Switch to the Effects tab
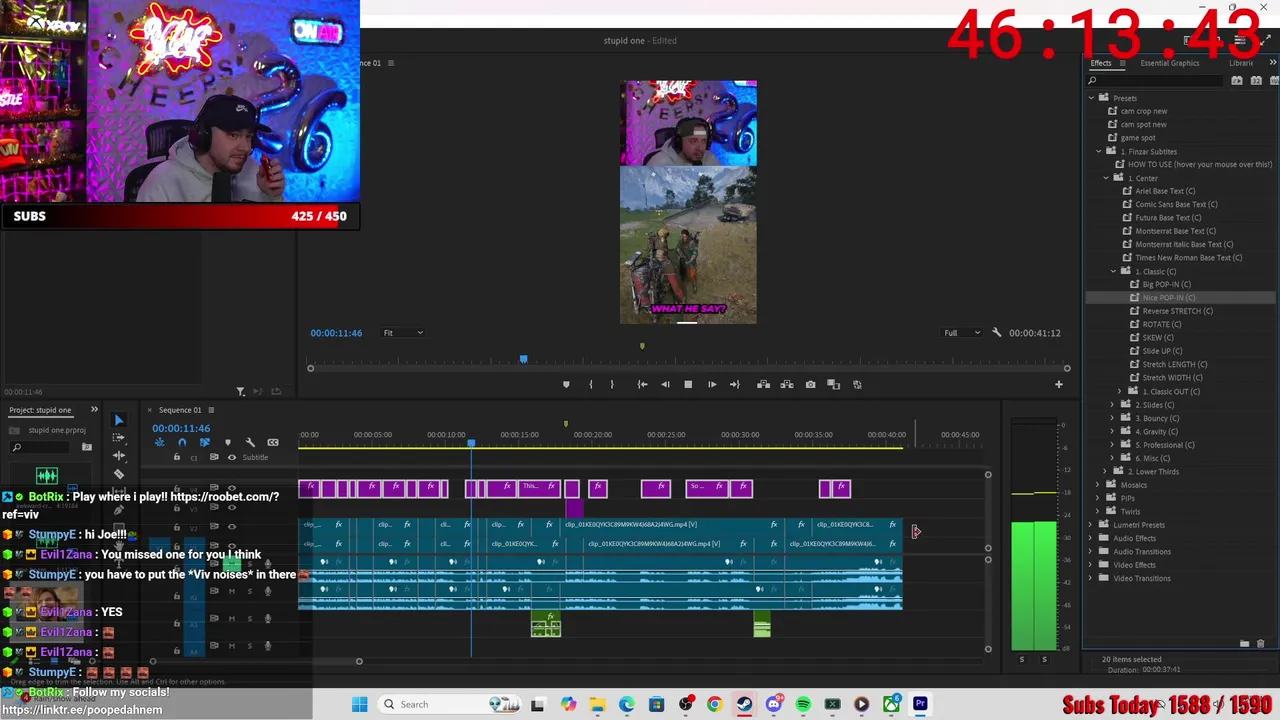 [1101, 63]
